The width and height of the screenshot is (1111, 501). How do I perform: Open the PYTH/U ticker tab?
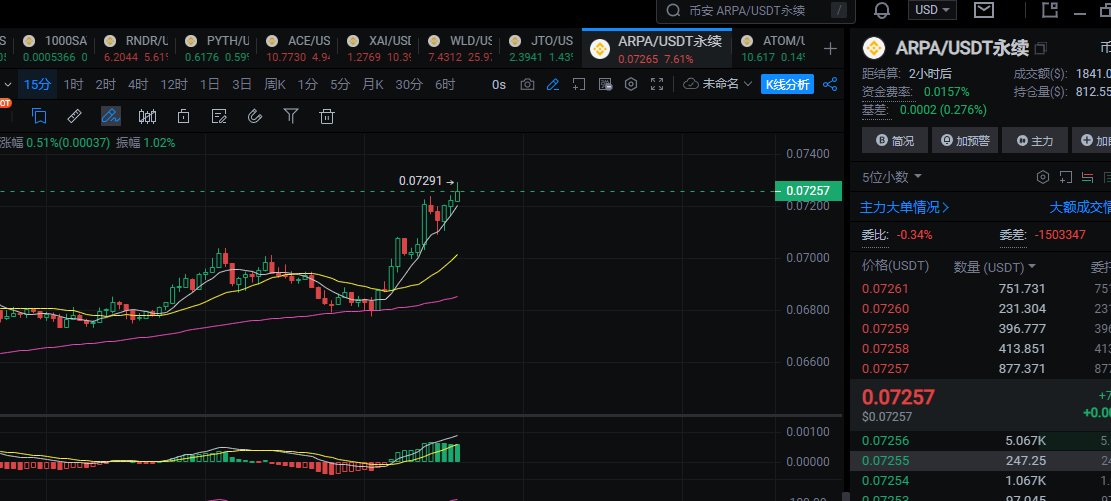coord(218,49)
